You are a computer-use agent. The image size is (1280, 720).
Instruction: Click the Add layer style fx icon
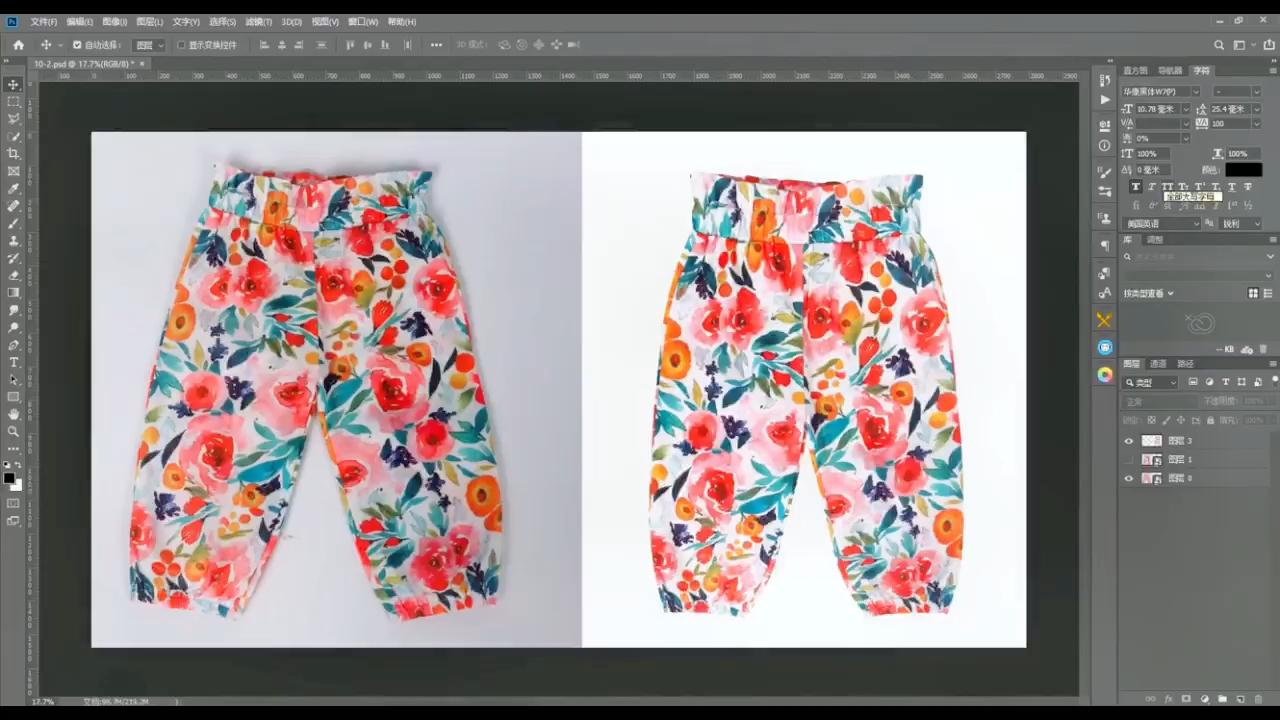(x=1168, y=699)
